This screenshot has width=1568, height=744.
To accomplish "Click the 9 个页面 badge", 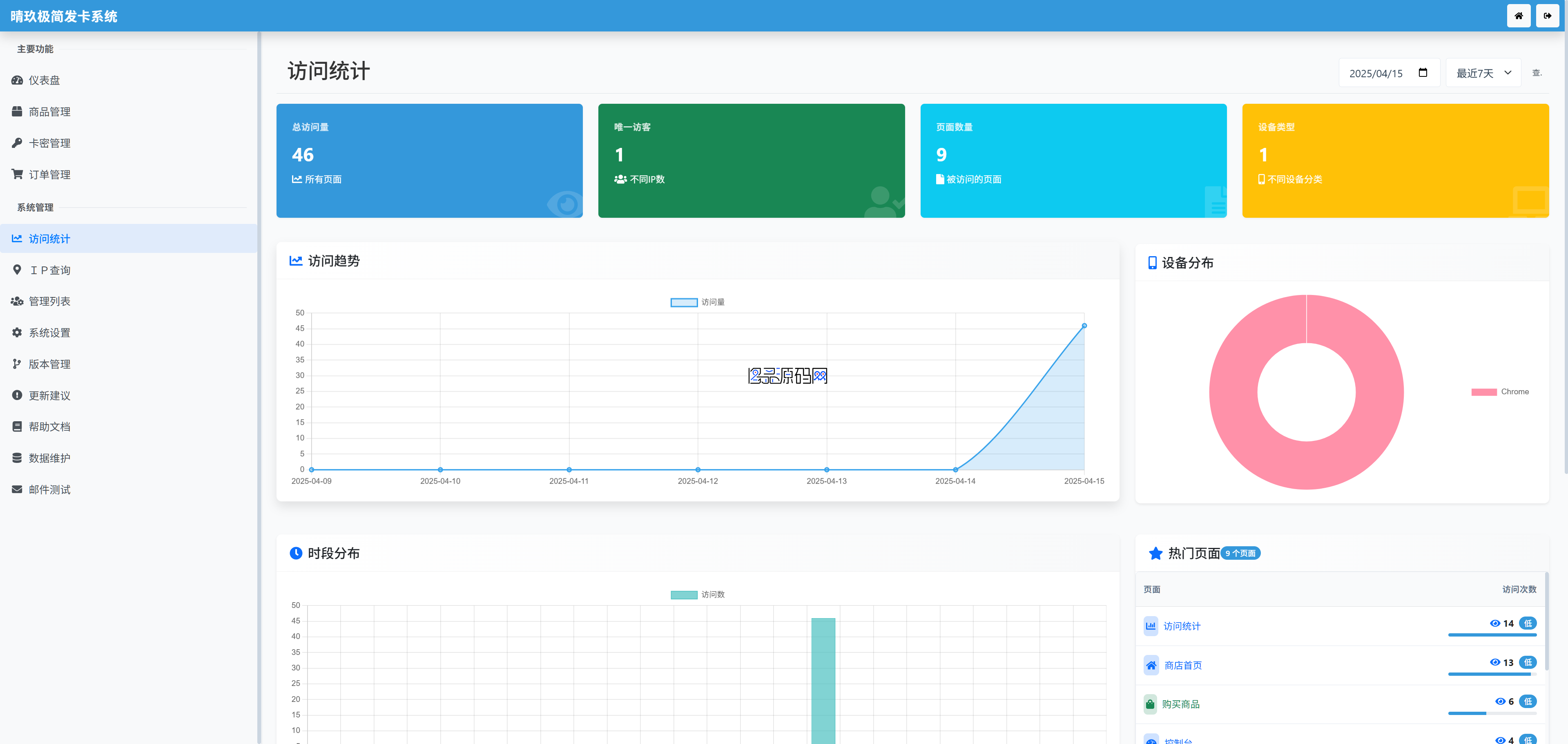I will click(1240, 553).
